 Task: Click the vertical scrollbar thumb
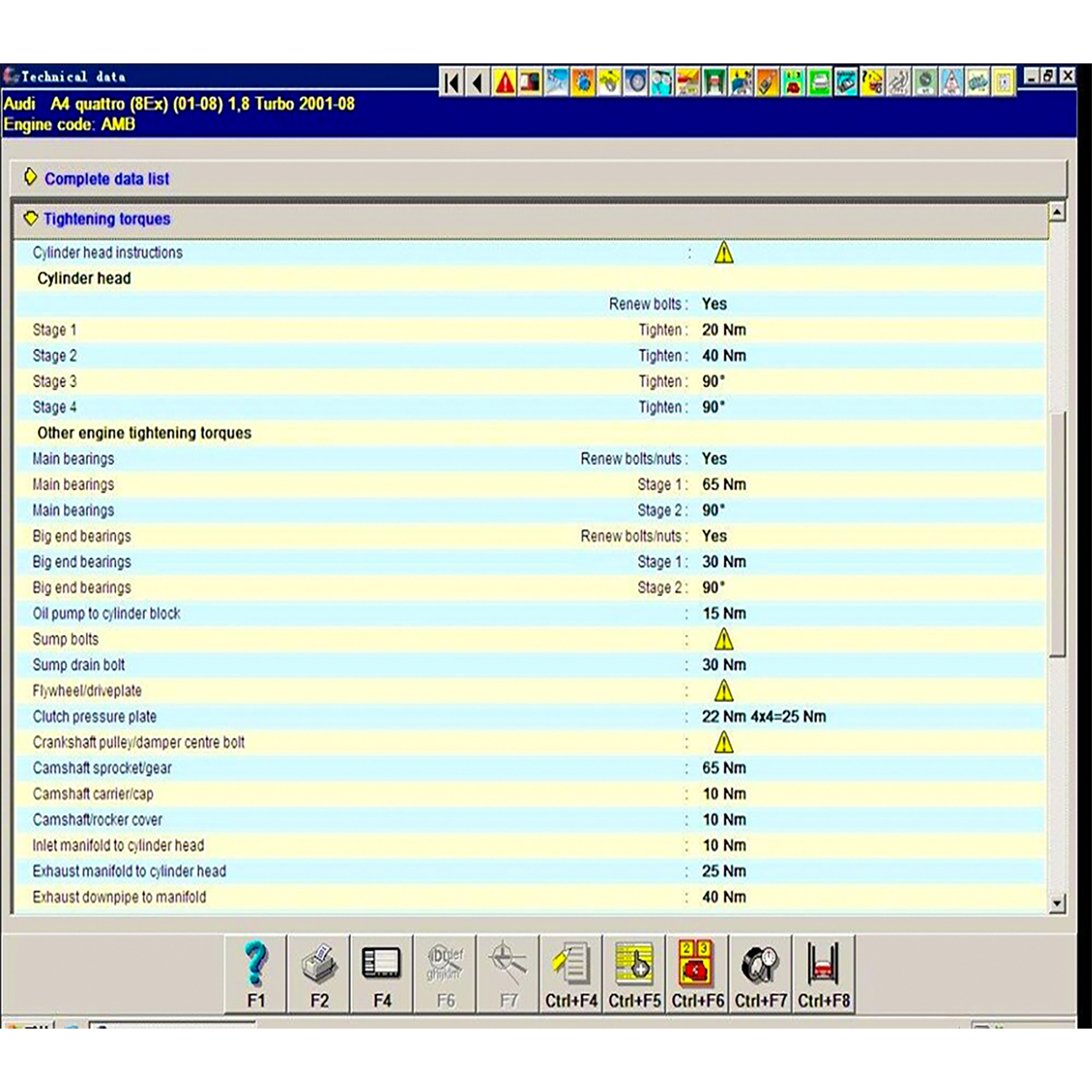(x=1057, y=534)
